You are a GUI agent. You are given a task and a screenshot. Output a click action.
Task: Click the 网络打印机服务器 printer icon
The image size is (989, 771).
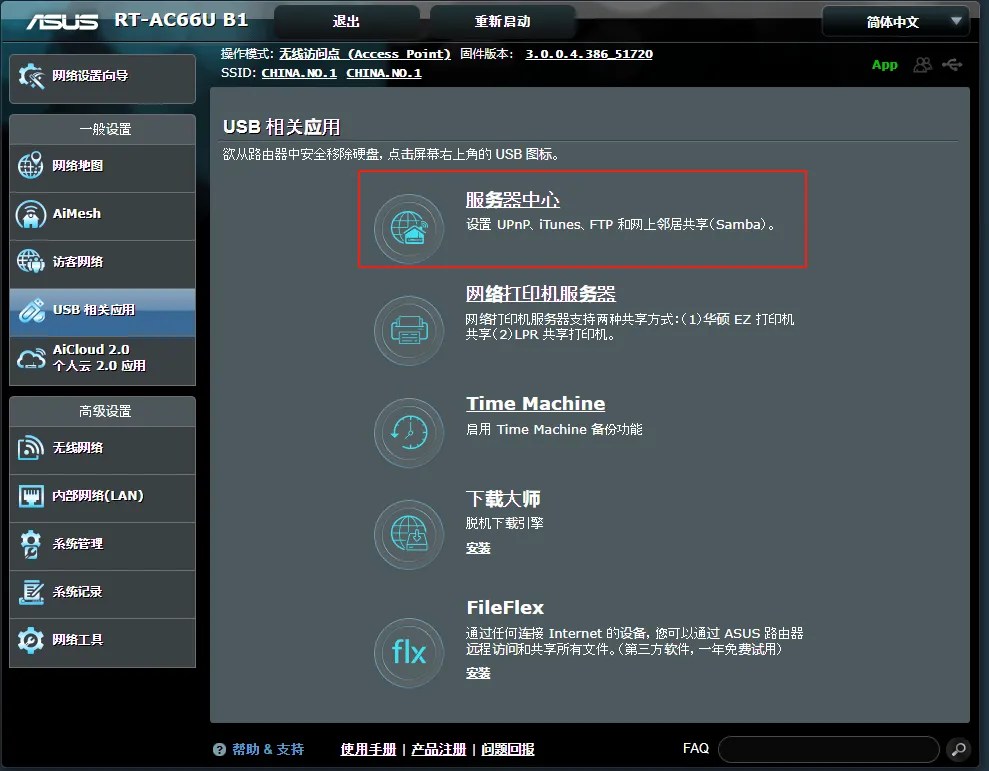click(x=409, y=330)
